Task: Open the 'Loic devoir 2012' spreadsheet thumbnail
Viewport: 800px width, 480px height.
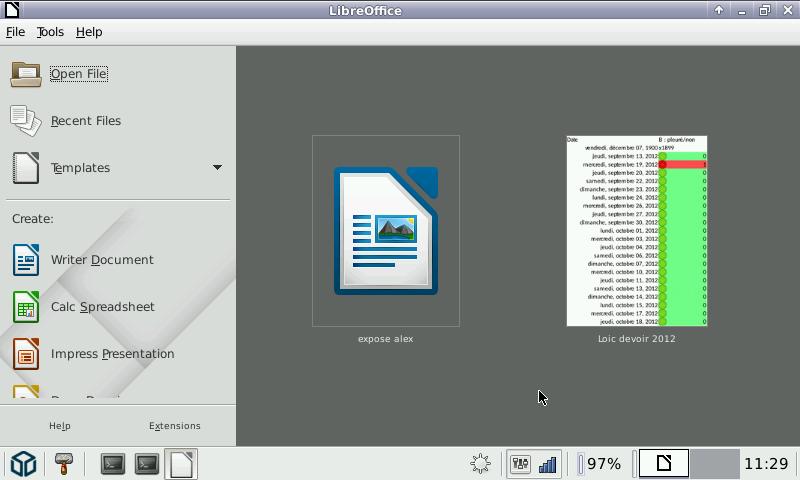Action: (637, 231)
